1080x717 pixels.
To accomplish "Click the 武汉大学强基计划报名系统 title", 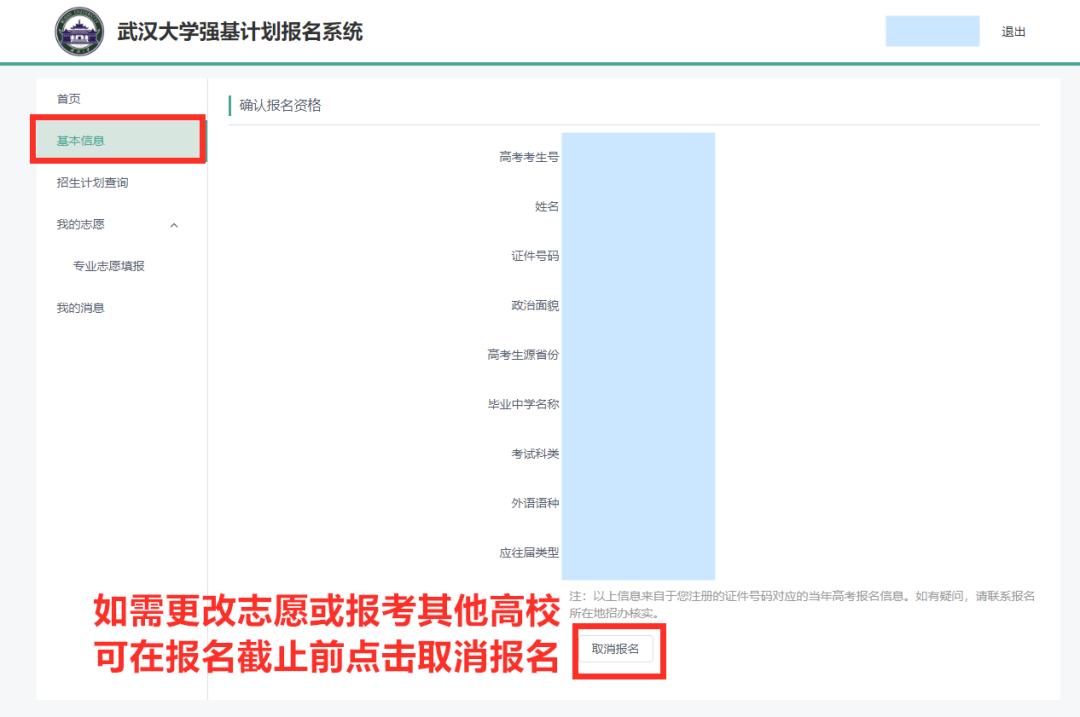I will click(x=240, y=32).
